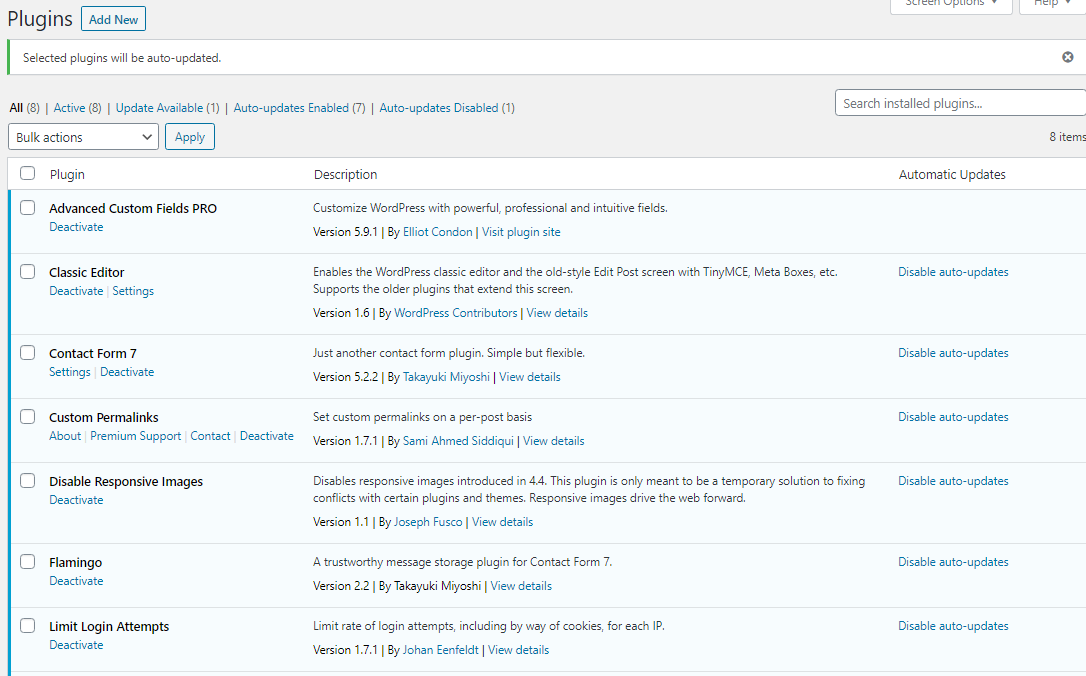This screenshot has height=676, width=1086.
Task: Tick the Contact Form 7 checkbox
Action: (28, 353)
